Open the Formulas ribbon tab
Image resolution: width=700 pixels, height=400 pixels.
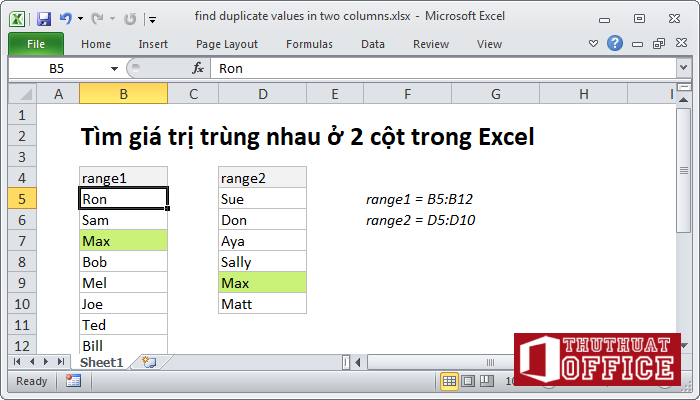309,44
